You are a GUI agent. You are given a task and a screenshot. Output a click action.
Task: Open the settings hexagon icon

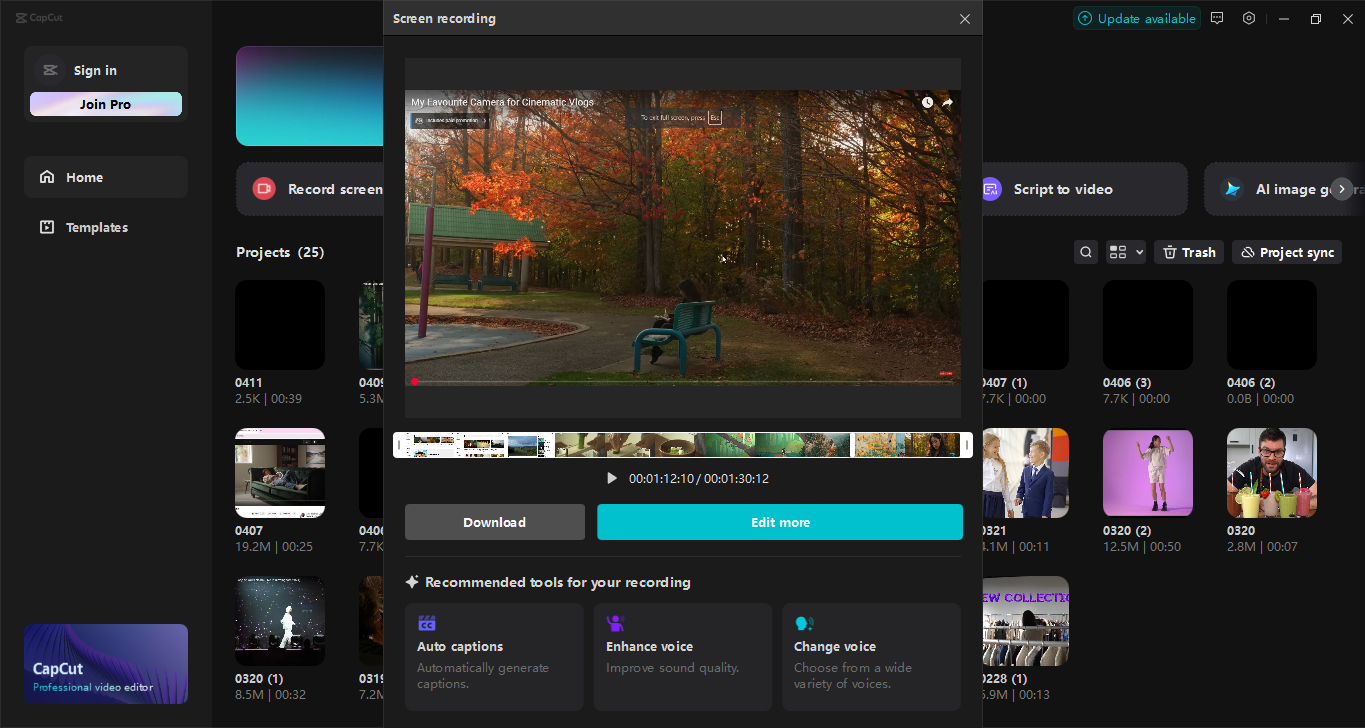click(1249, 18)
